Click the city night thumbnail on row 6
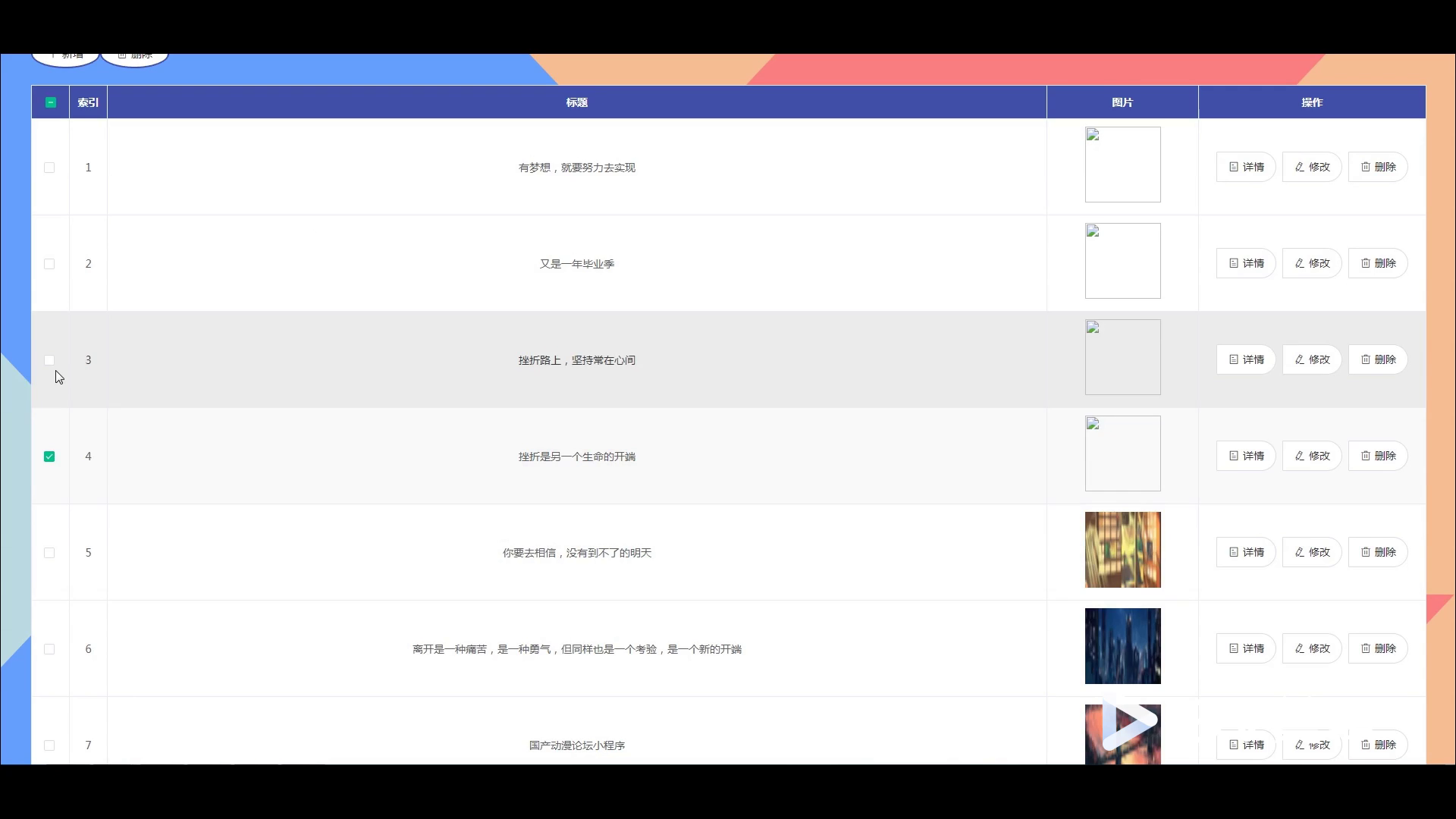This screenshot has width=1456, height=819. [1122, 645]
